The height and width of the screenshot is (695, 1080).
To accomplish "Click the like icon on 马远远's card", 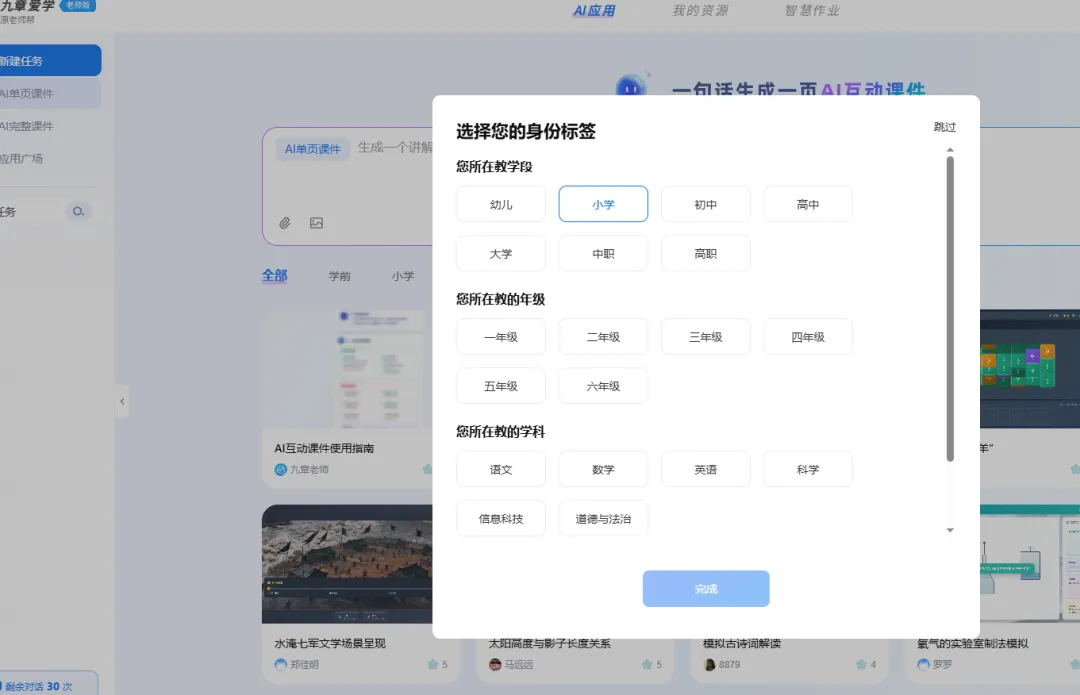I will (647, 664).
